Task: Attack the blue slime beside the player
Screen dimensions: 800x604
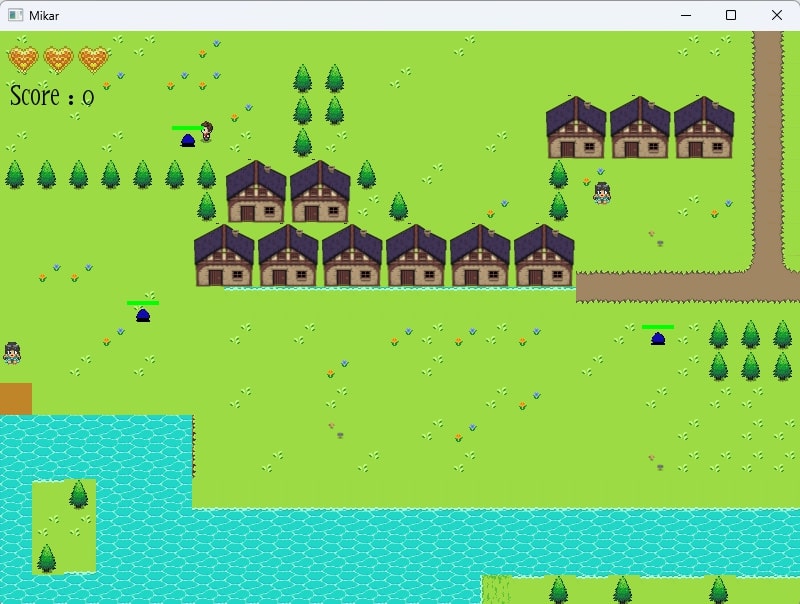Action: pyautogui.click(x=188, y=140)
